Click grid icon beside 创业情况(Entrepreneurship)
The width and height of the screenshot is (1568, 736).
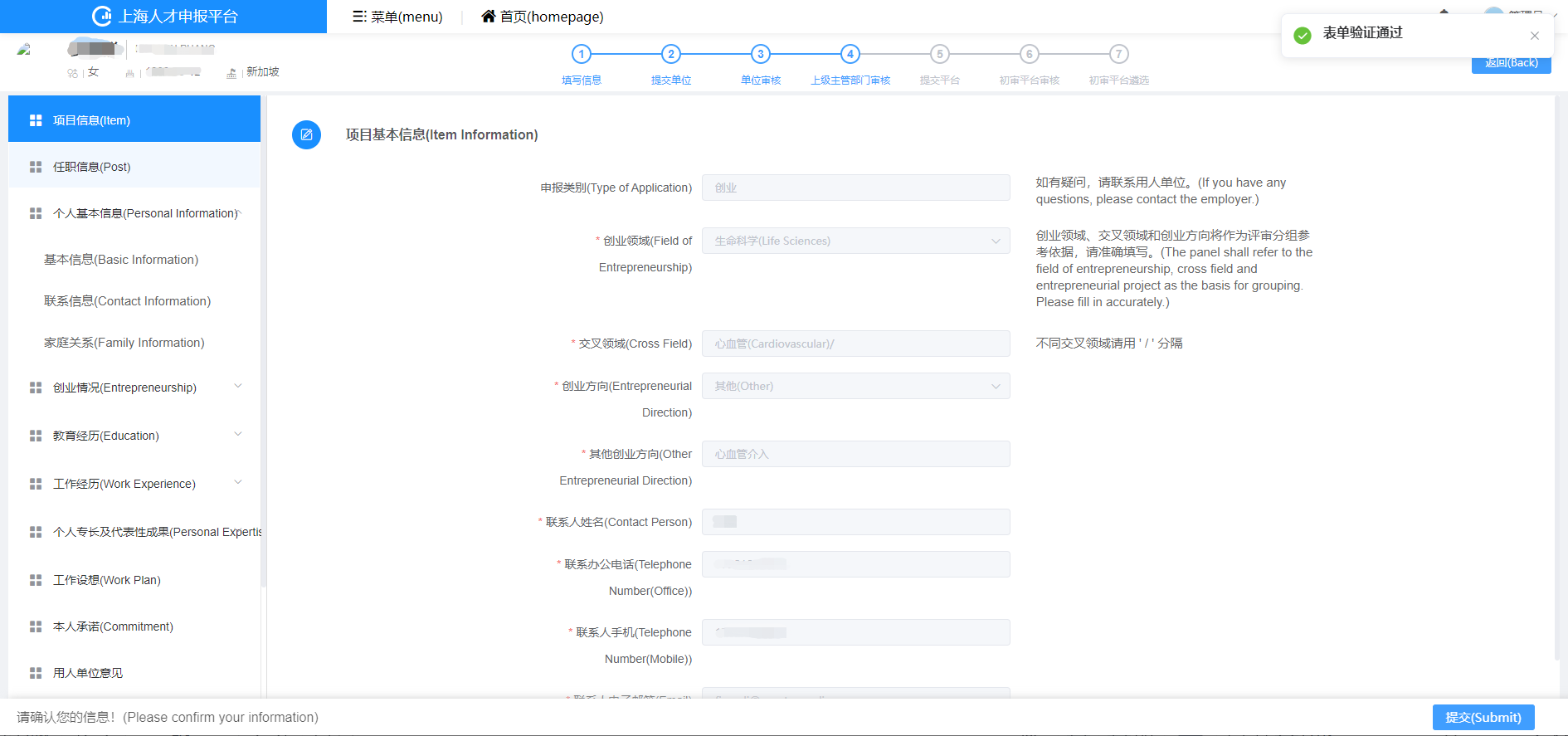[36, 387]
